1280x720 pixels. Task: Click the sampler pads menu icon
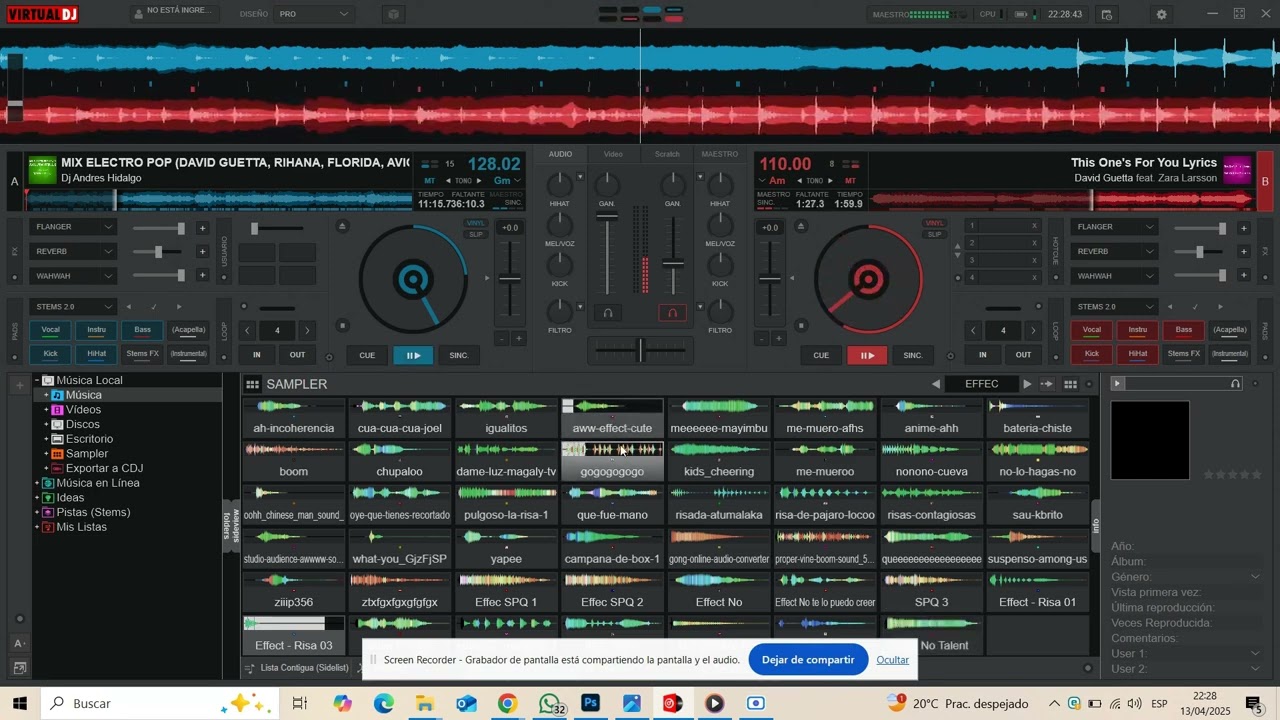click(253, 384)
